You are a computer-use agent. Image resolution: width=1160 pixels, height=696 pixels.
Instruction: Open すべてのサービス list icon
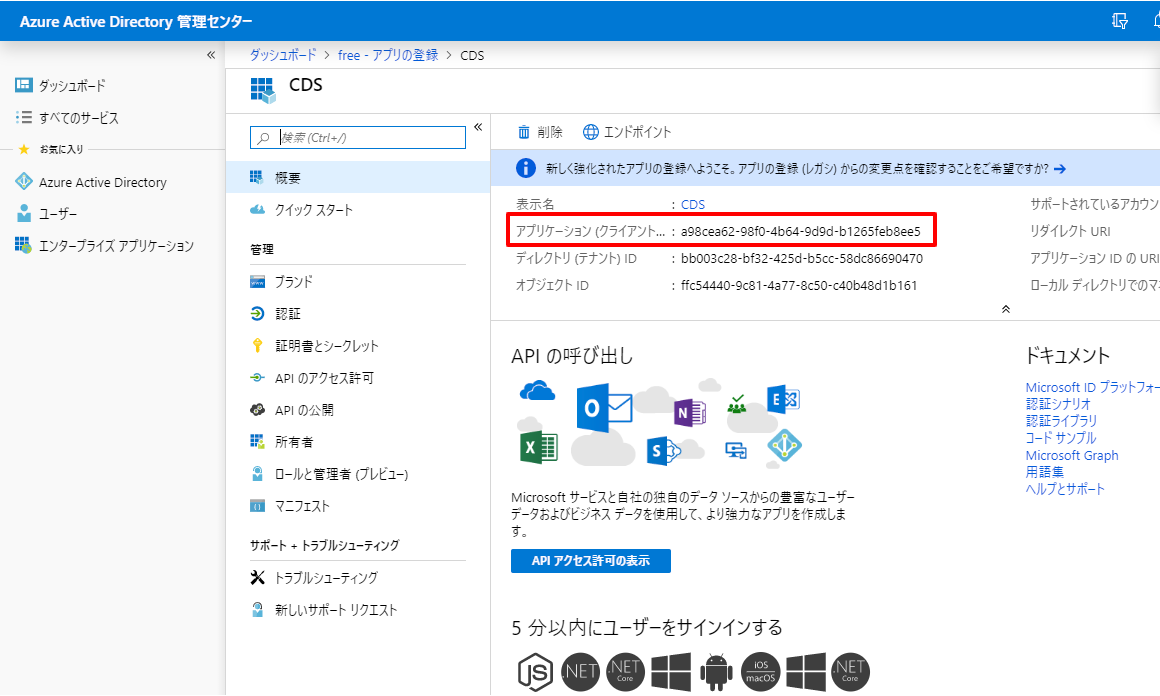(24, 117)
